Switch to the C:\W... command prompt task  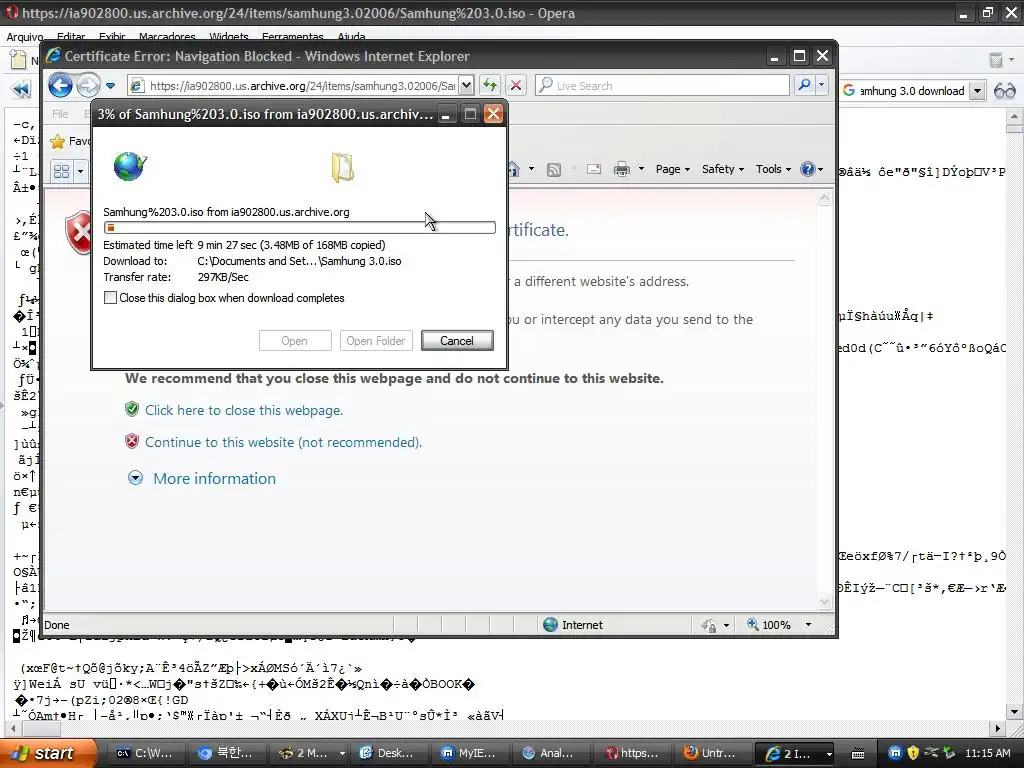144,753
